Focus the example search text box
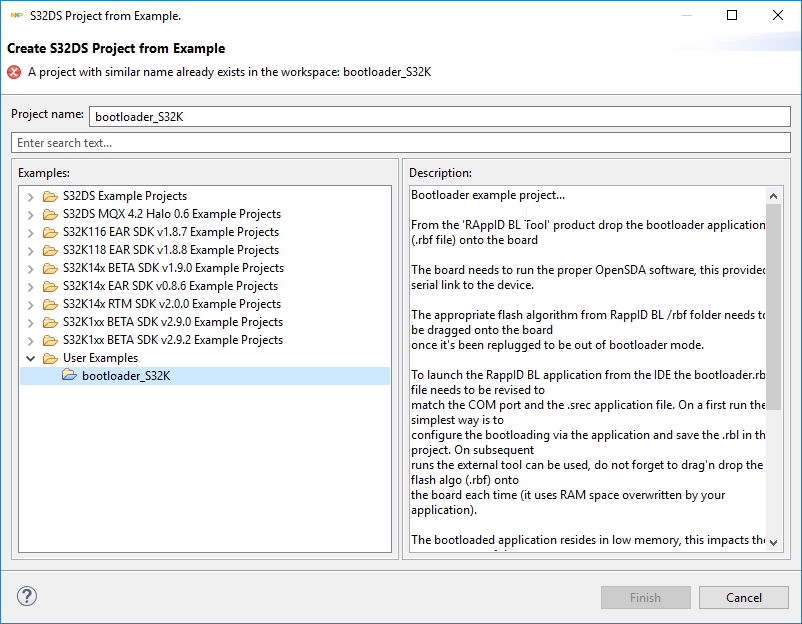Viewport: 802px width, 624px height. [400, 143]
